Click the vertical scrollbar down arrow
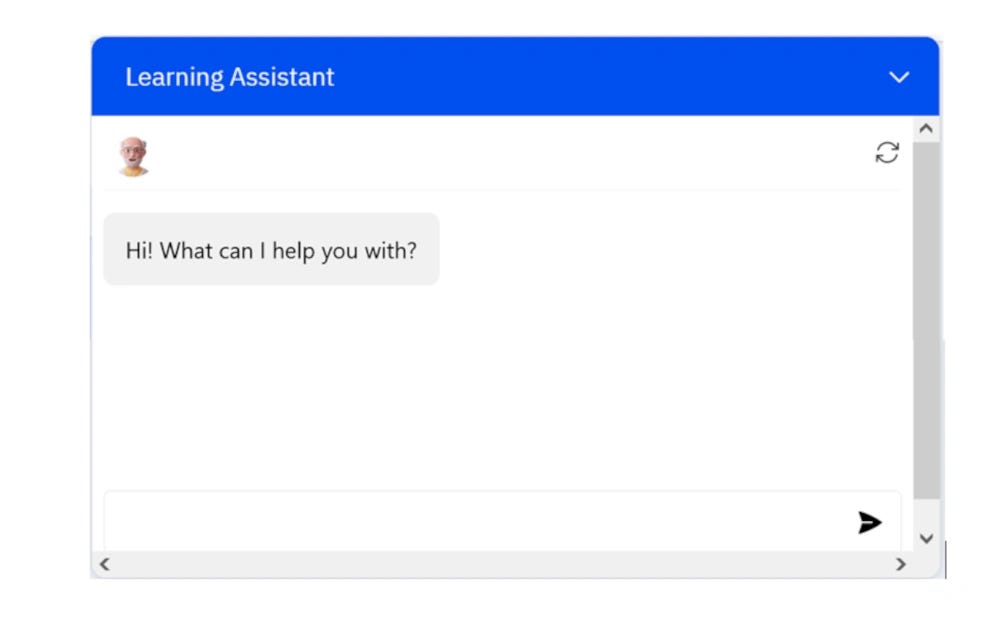This screenshot has width=1000, height=619. click(925, 538)
